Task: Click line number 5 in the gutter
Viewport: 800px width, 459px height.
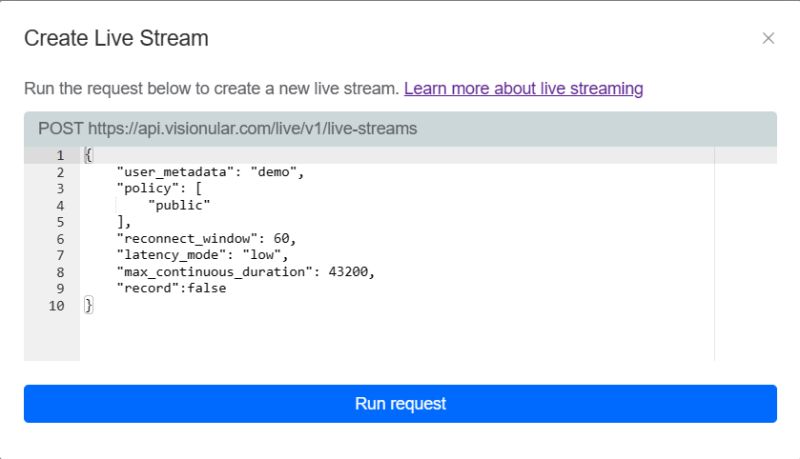Action: (60, 222)
